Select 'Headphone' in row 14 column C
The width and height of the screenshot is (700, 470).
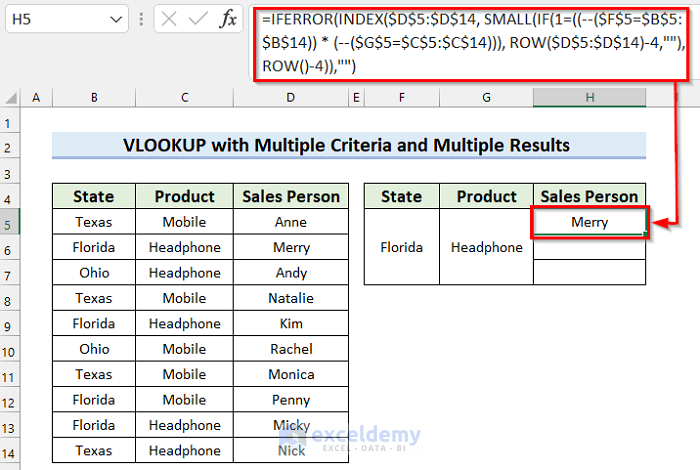pyautogui.click(x=184, y=450)
